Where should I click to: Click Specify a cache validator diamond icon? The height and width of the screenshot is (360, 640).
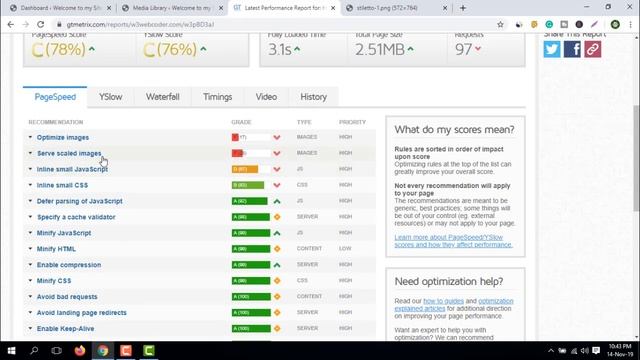coord(277,217)
